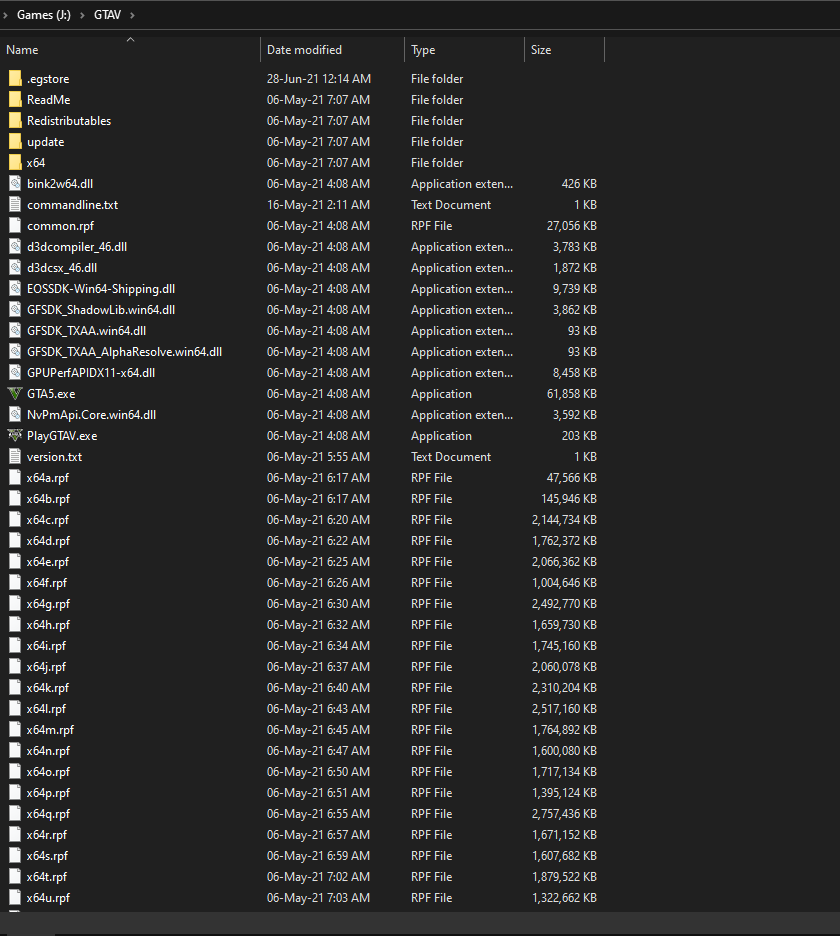Click the d3dcompiler_46.dll file icon
840x936 pixels.
tap(16, 247)
